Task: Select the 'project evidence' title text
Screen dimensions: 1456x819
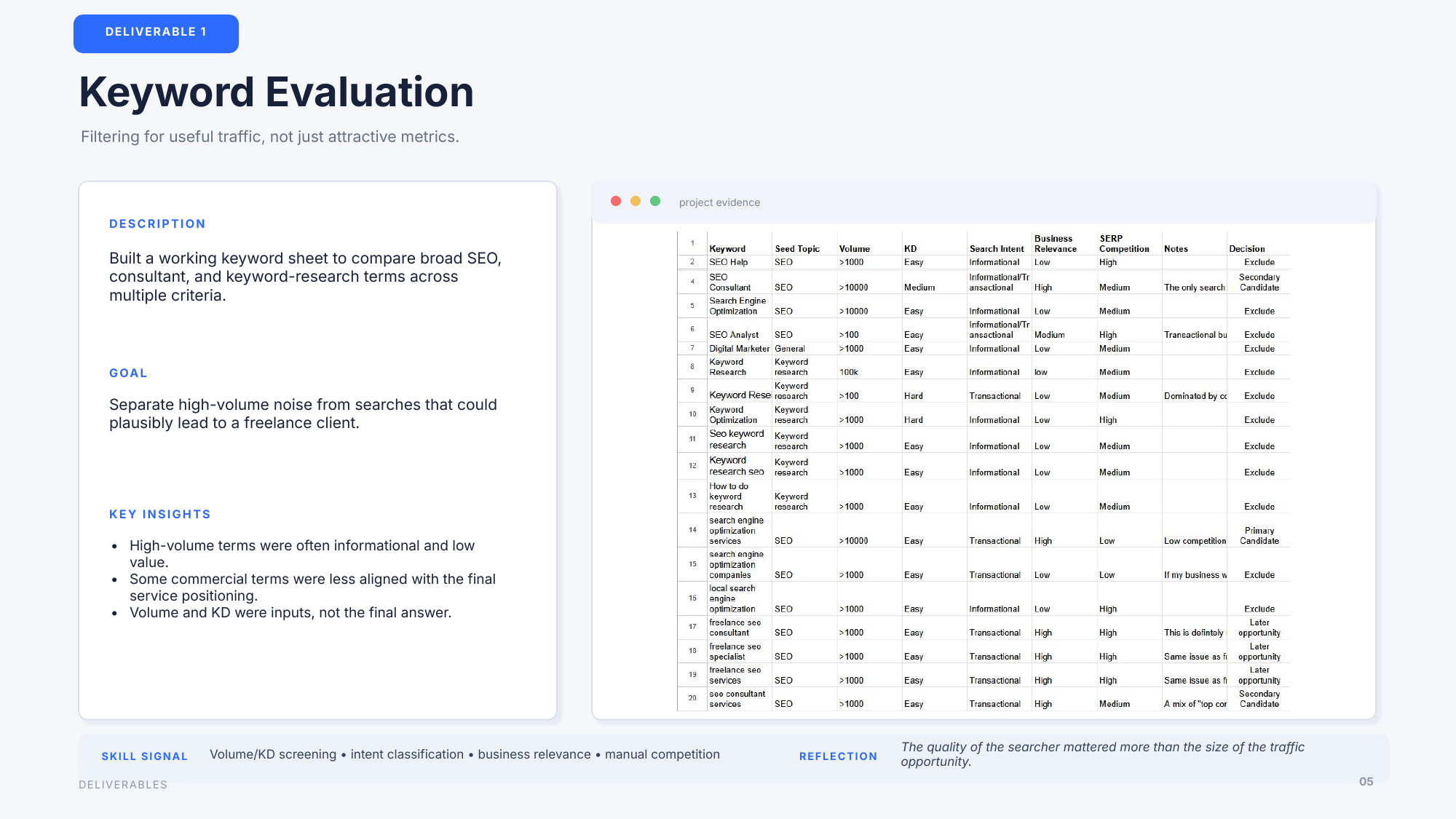Action: click(719, 202)
